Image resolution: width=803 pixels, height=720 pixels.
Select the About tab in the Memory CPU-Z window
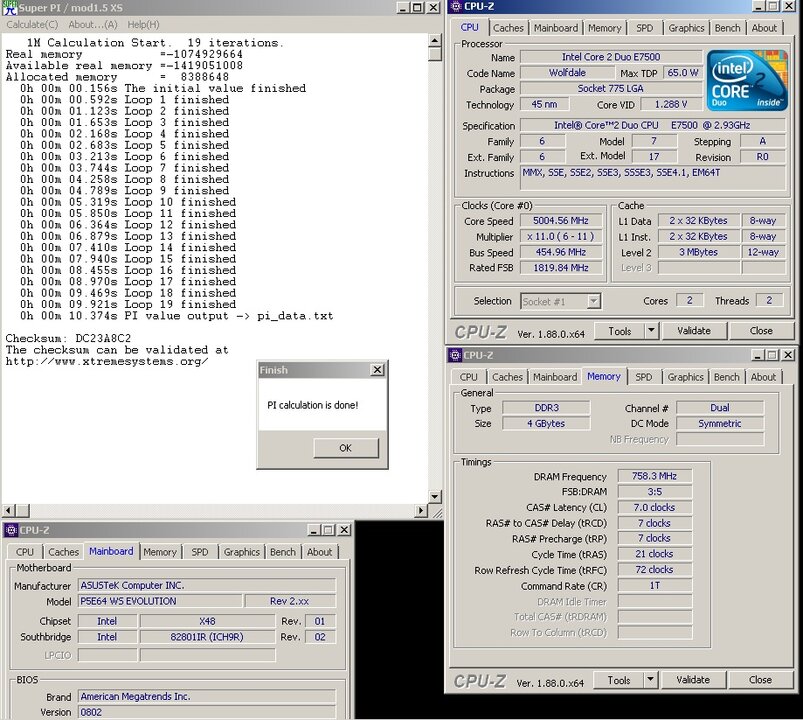click(x=763, y=377)
